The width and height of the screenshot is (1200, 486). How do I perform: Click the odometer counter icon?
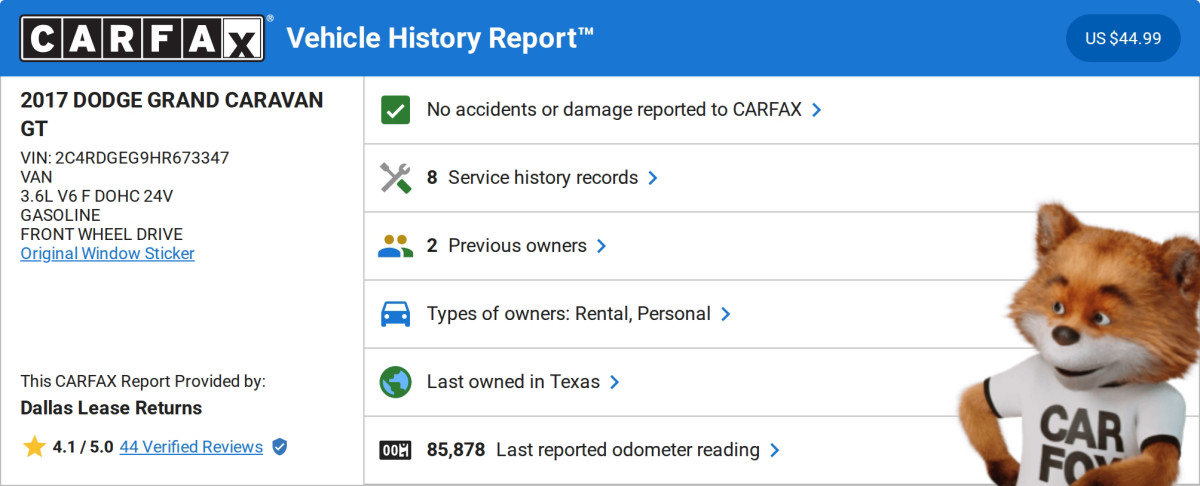(x=396, y=450)
